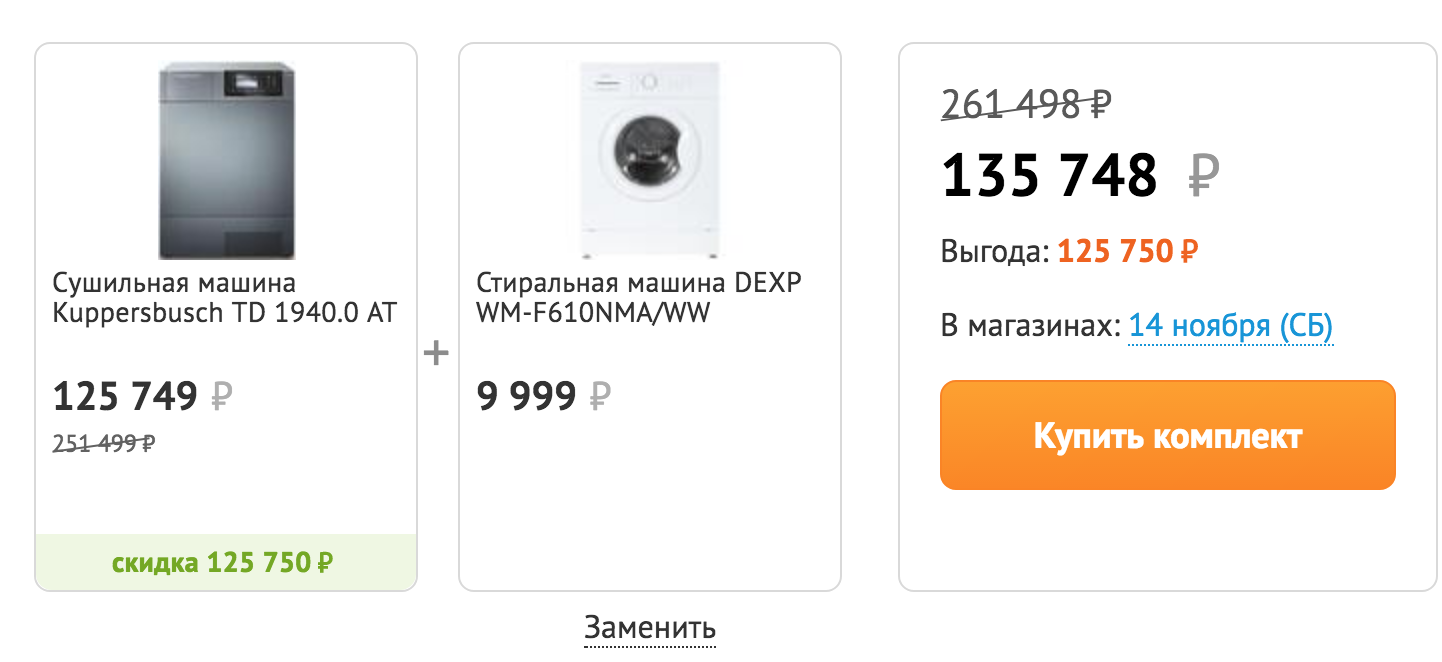The image size is (1442, 662).
Task: Click the orange Выгода amount 125 750 ₽
Action: 1128,251
